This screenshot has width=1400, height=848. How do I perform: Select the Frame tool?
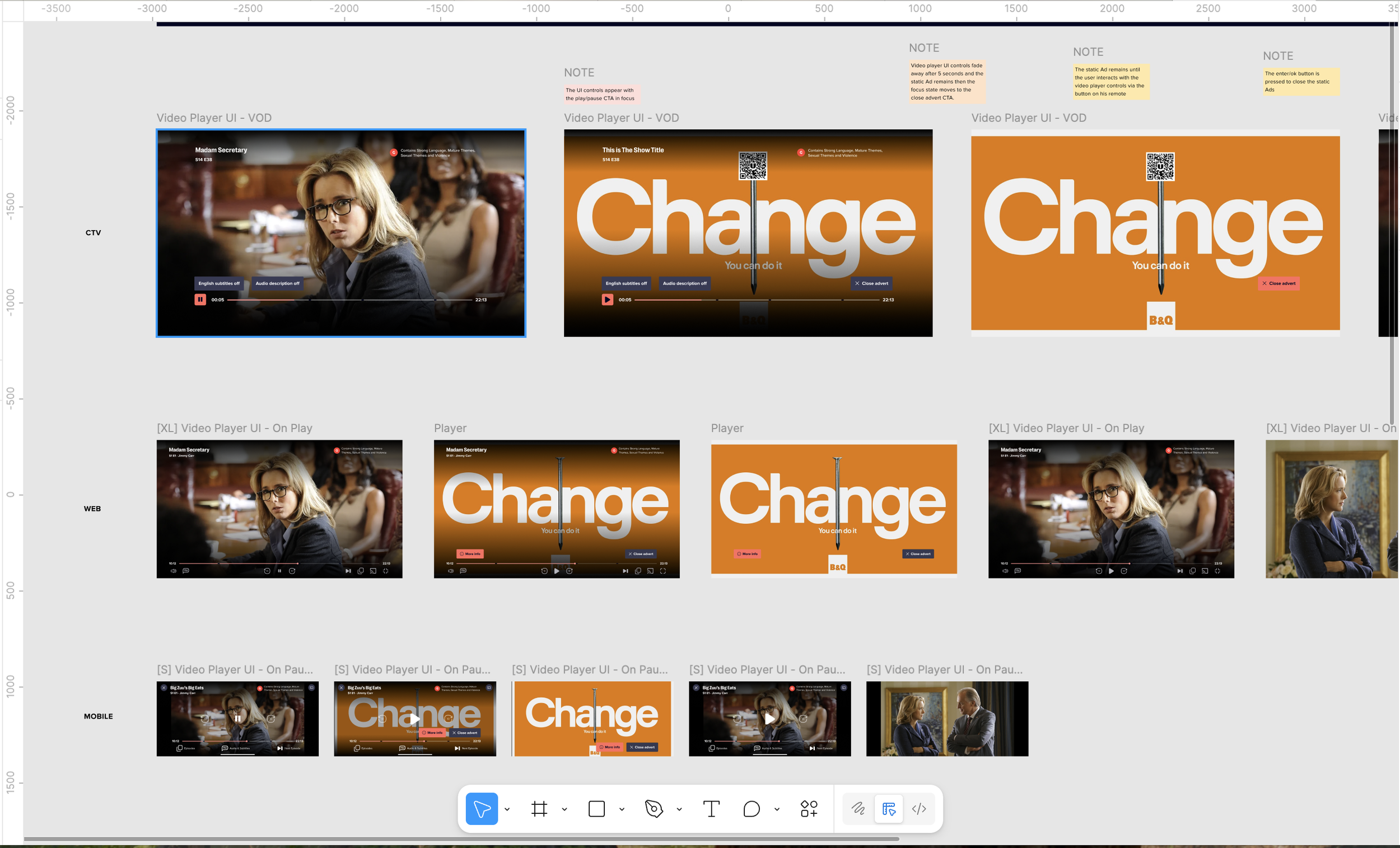pos(539,808)
